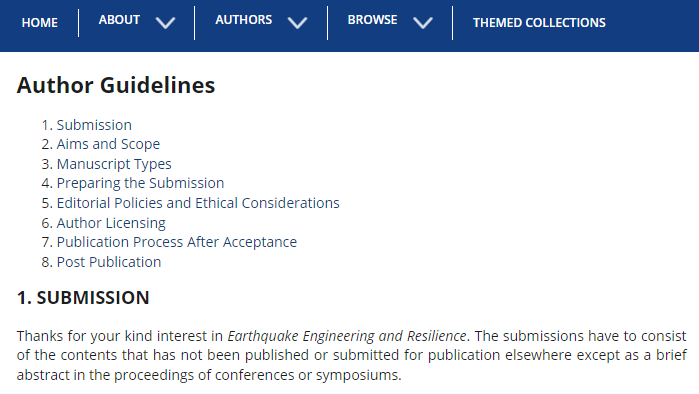
Task: Expand the About menu chevron
Action: point(165,23)
